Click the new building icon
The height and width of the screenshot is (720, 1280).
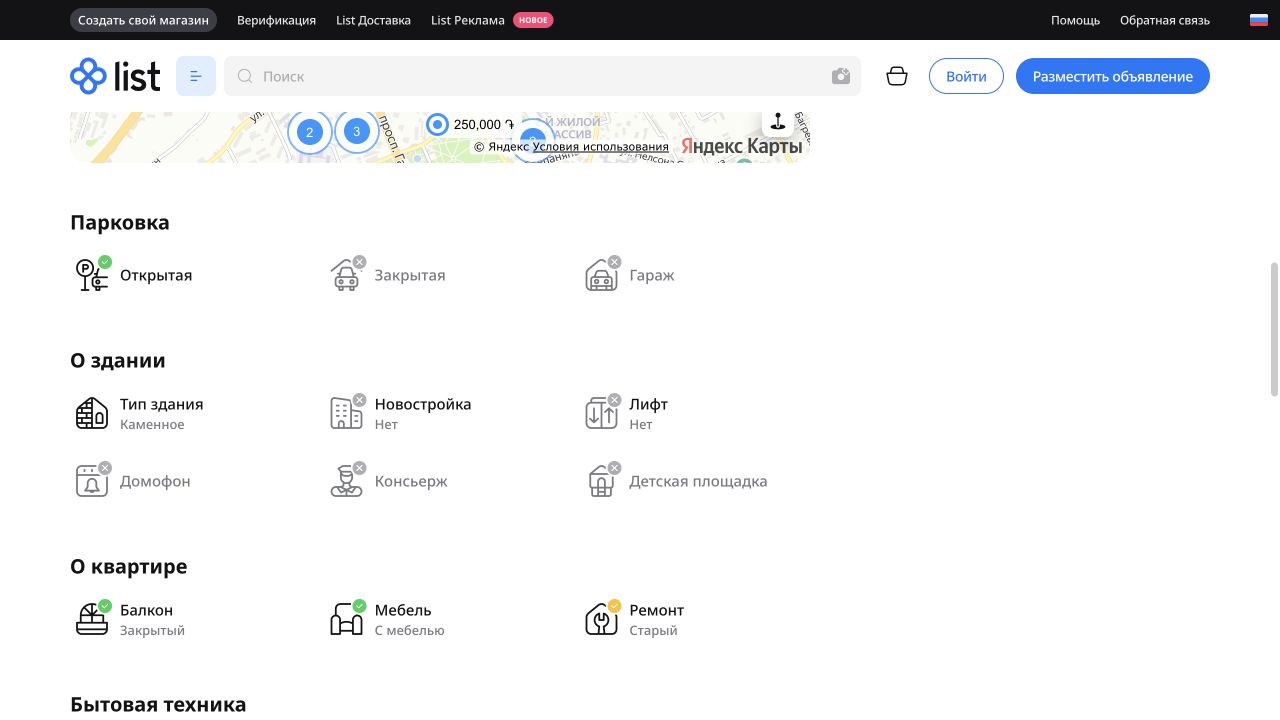tap(346, 413)
